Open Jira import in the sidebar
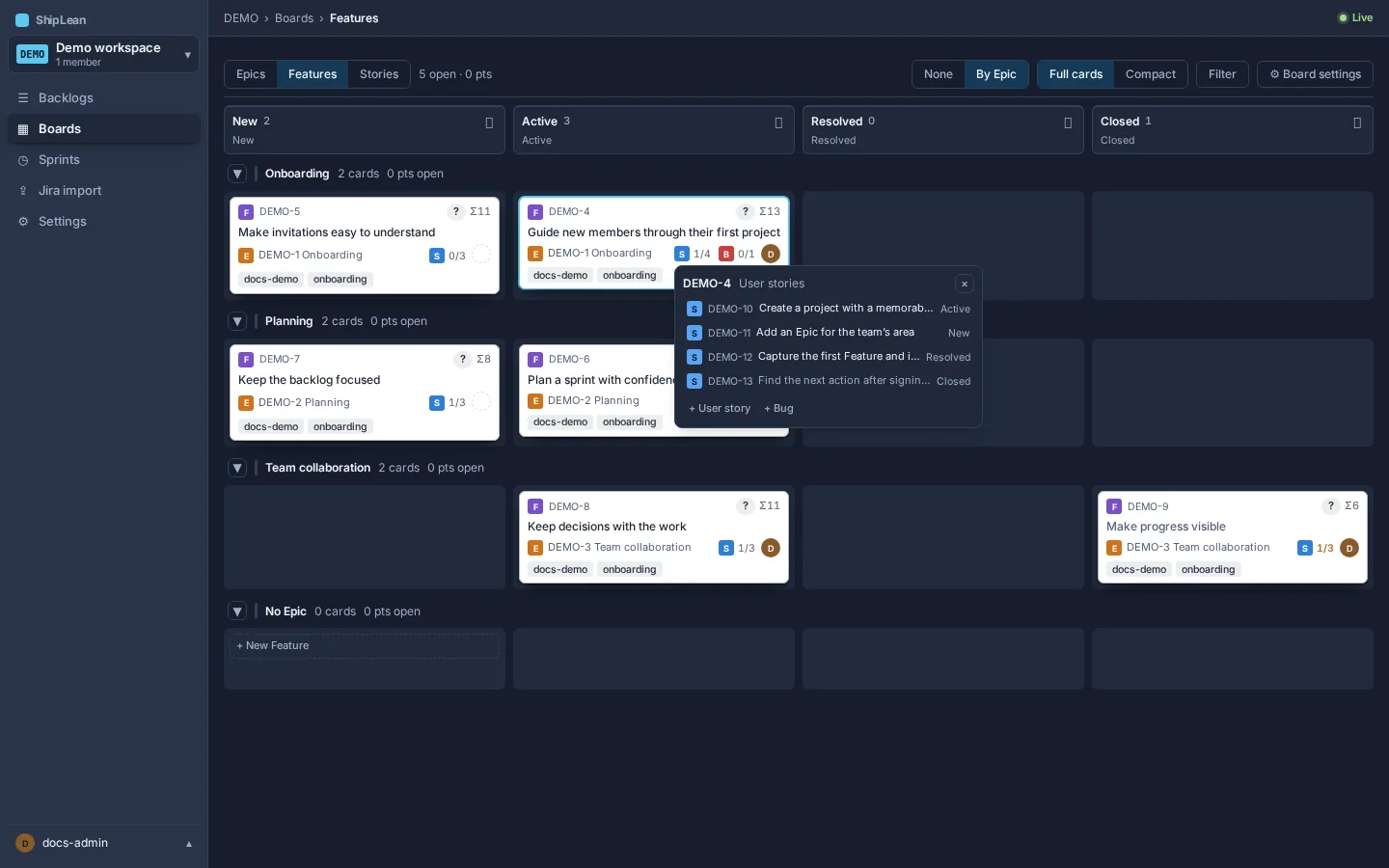This screenshot has height=868, width=1389. pyautogui.click(x=104, y=191)
